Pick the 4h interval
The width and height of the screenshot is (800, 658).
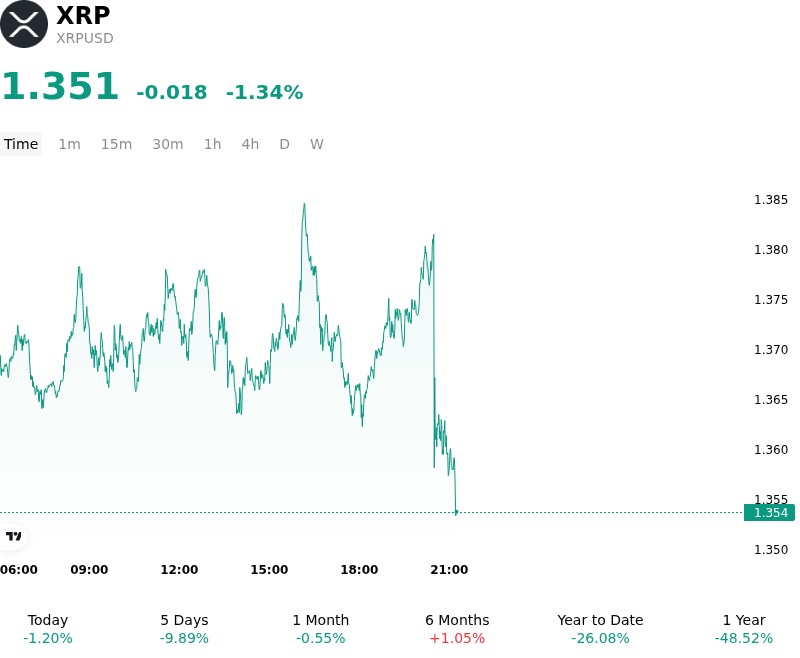point(250,144)
